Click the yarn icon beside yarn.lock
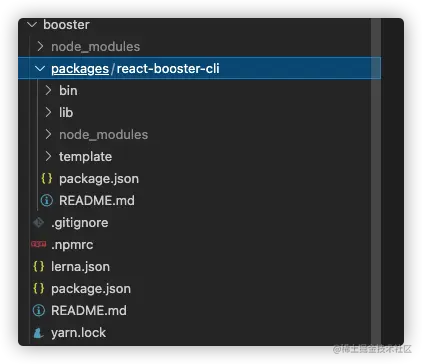The width and height of the screenshot is (422, 364). (39, 332)
